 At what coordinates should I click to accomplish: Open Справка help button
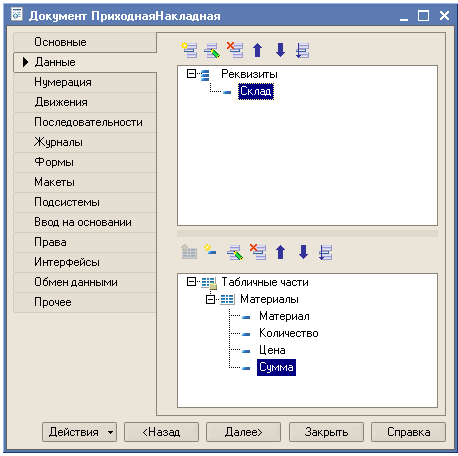pos(408,432)
